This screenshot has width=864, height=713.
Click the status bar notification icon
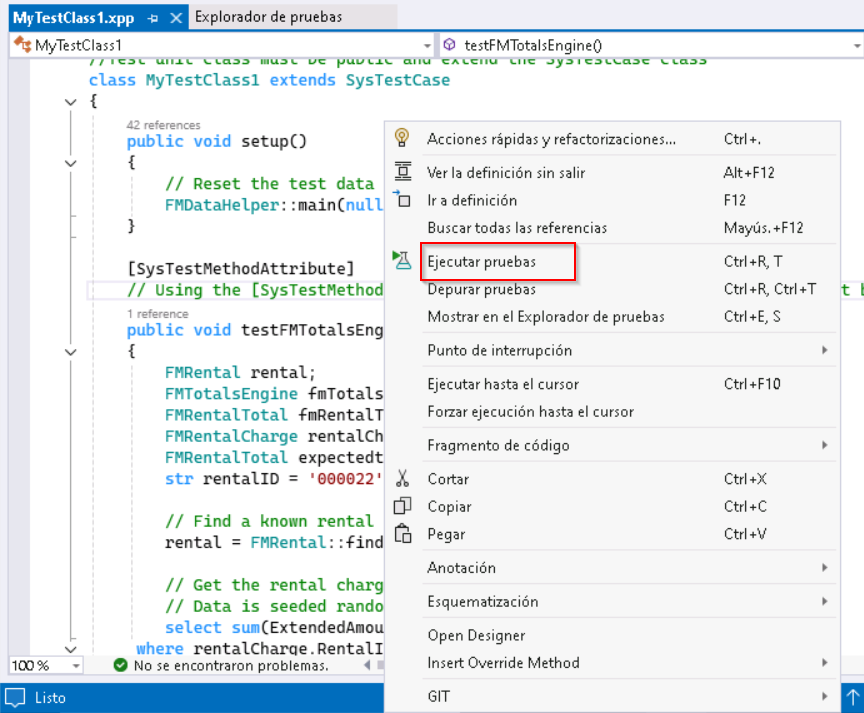click(x=15, y=698)
